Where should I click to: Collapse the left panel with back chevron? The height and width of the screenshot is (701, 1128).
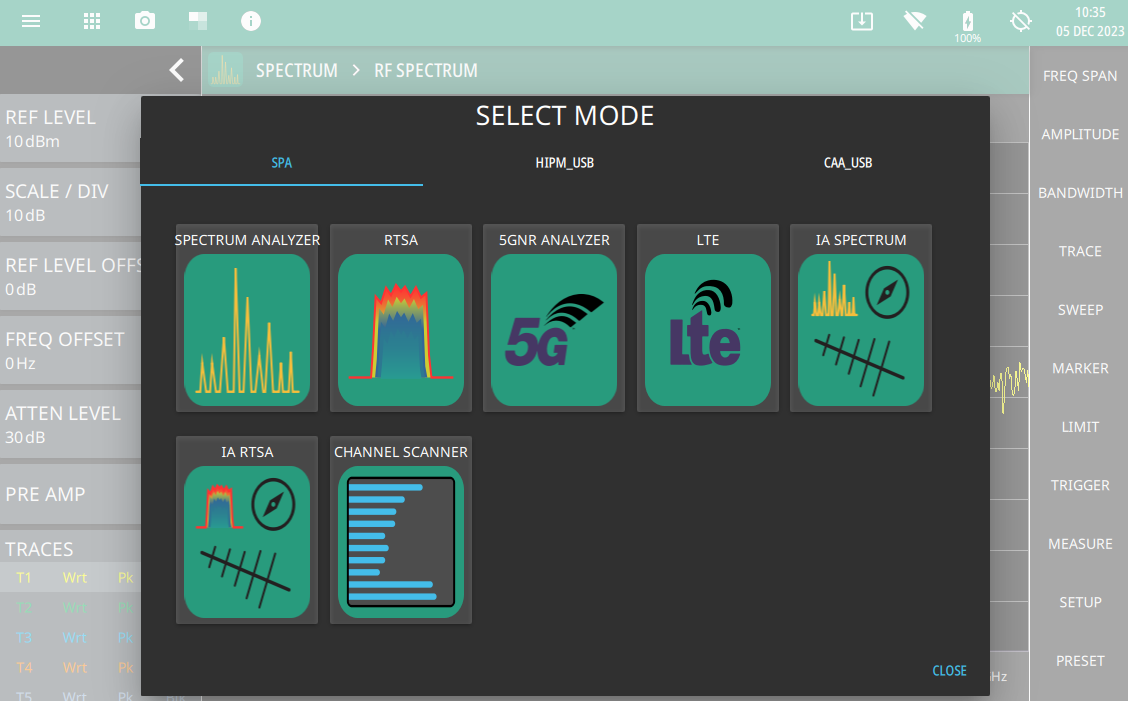click(177, 70)
